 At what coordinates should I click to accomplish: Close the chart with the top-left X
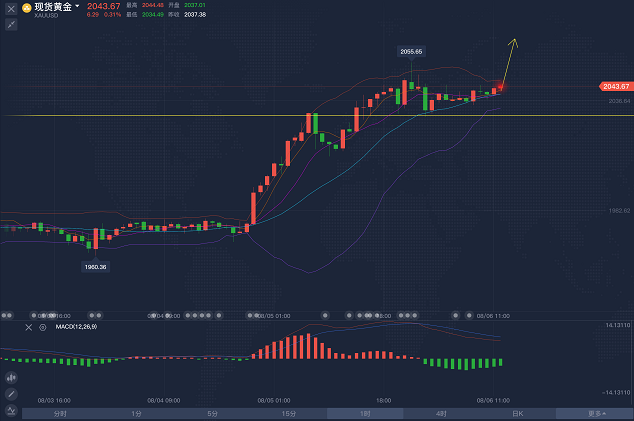point(11,9)
